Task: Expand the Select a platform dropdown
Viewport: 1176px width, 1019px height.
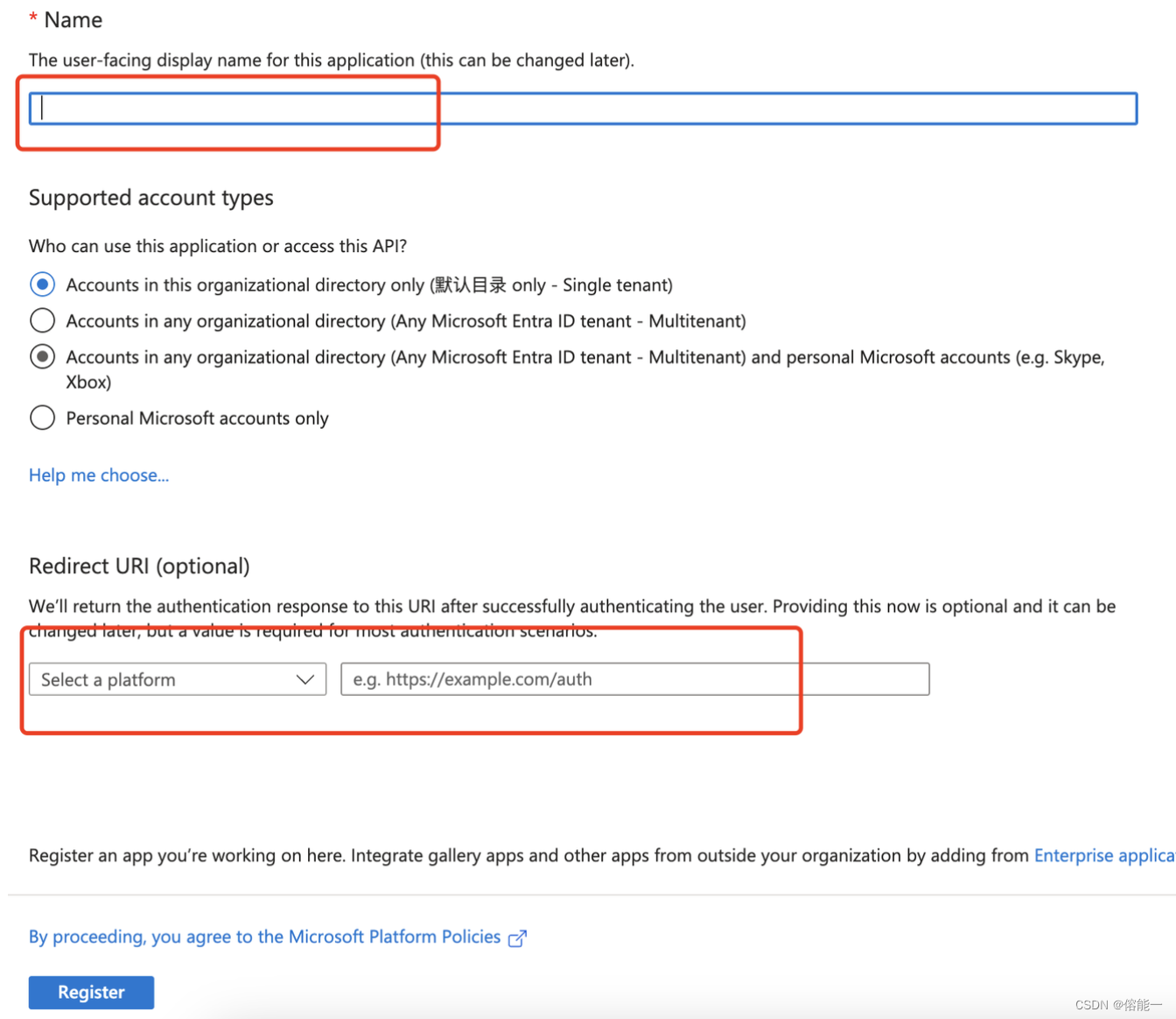Action: (178, 679)
